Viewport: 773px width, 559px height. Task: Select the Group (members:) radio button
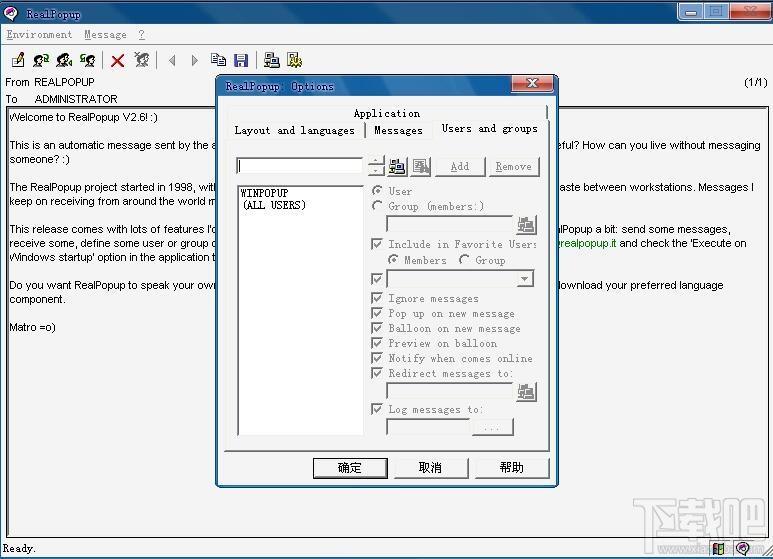pyautogui.click(x=378, y=206)
